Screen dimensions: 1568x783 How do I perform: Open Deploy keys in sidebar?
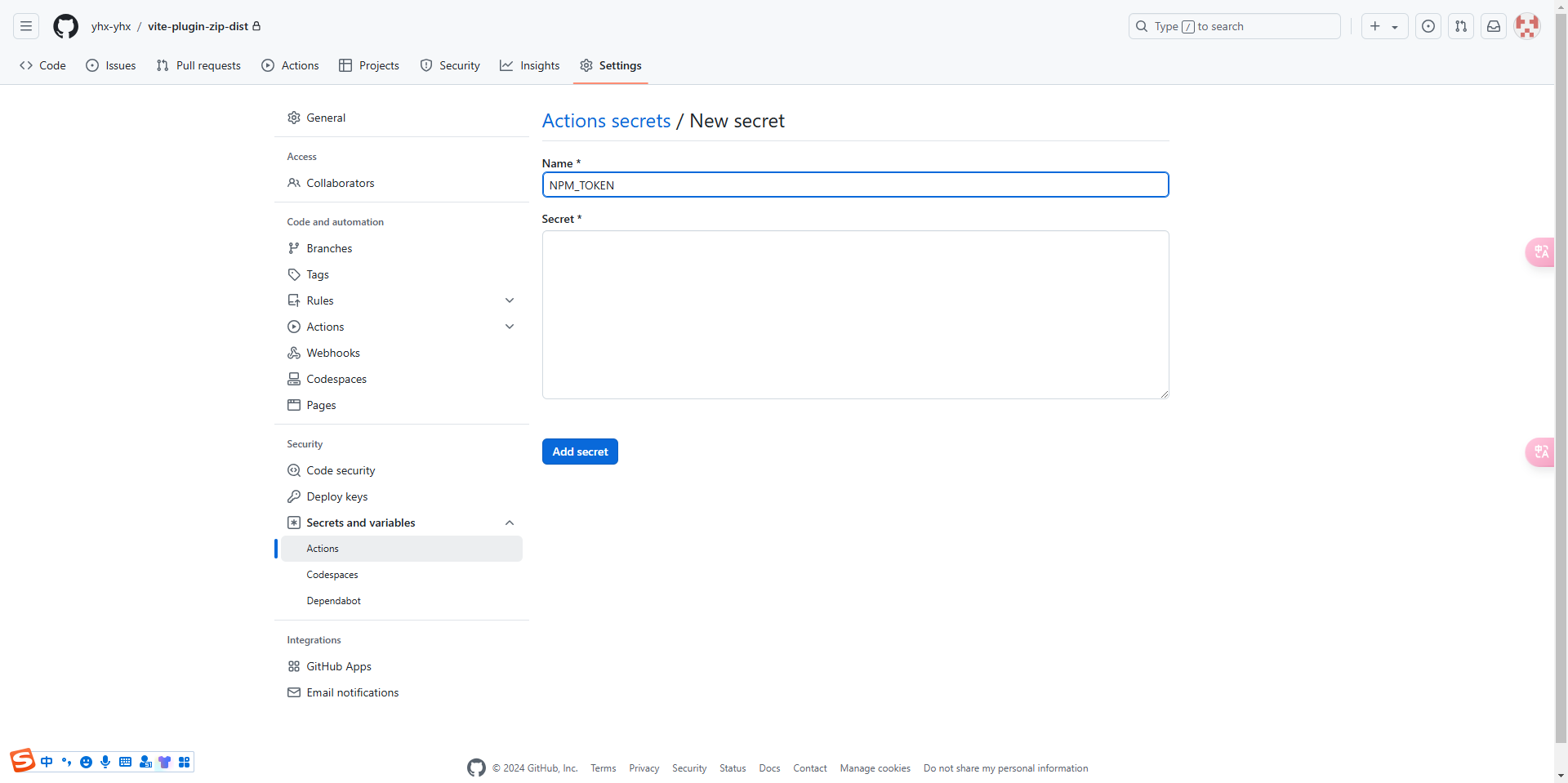click(x=336, y=496)
